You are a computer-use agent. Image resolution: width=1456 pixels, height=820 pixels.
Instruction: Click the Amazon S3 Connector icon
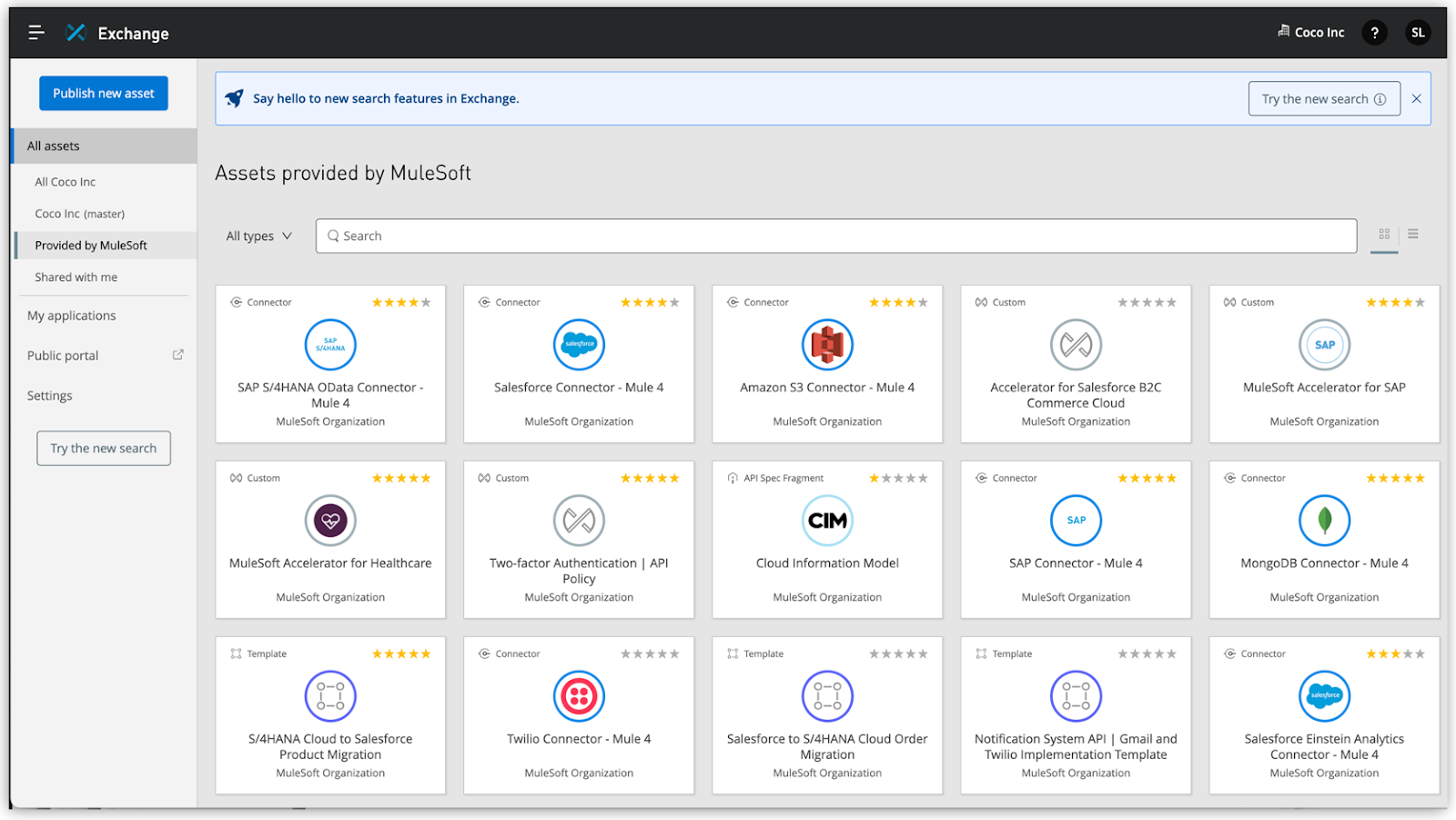827,345
